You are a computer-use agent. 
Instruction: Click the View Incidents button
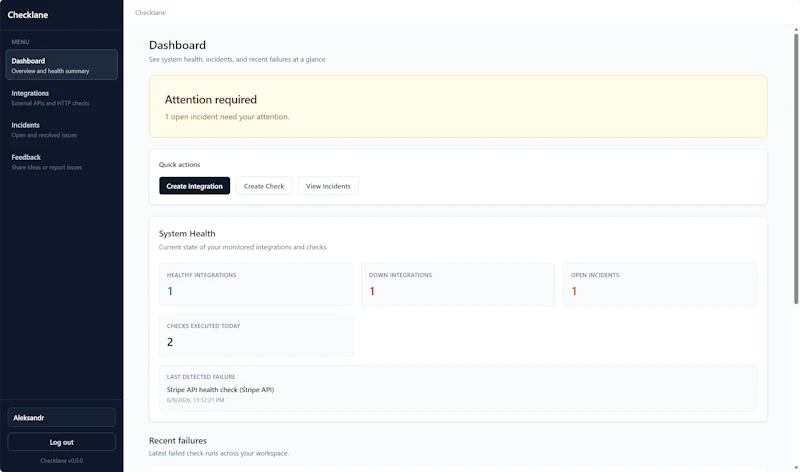point(328,186)
